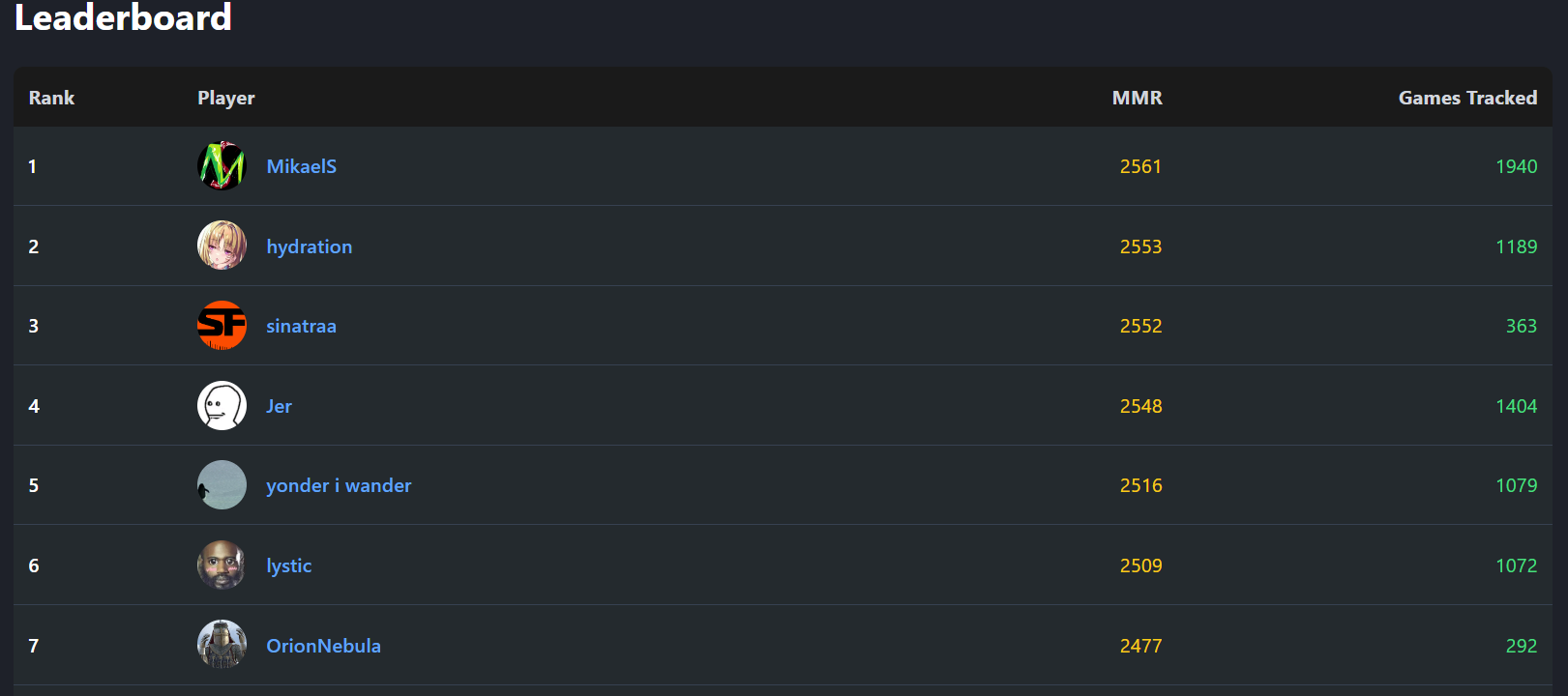This screenshot has height=696, width=1568.
Task: Click the Player column header
Action: (226, 98)
